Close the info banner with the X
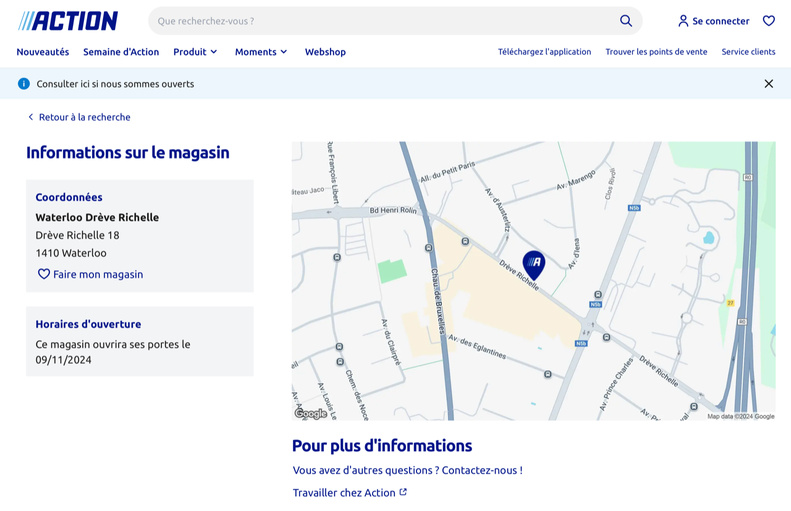The image size is (791, 511). point(768,84)
